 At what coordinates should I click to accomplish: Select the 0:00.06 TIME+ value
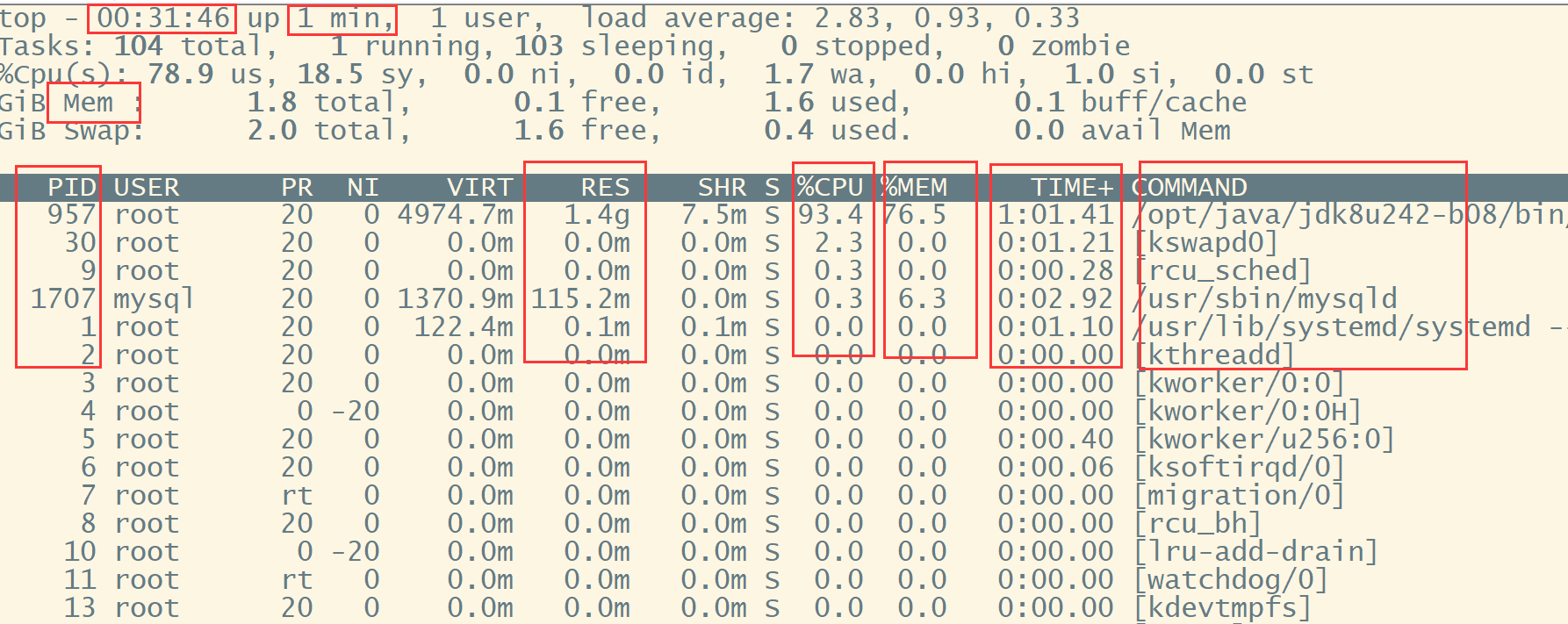tap(1055, 467)
